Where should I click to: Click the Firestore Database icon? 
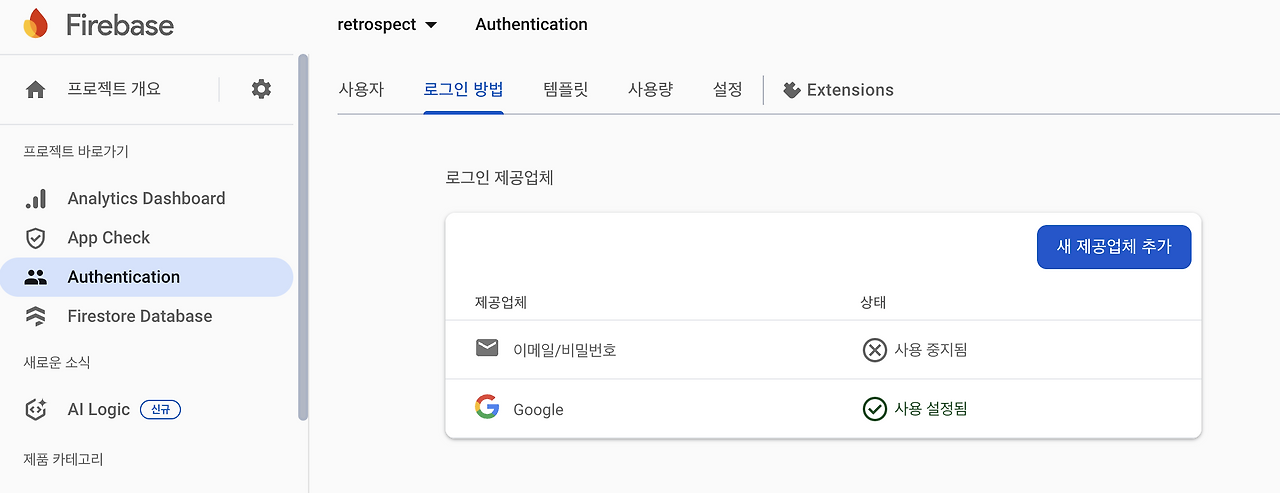35,317
